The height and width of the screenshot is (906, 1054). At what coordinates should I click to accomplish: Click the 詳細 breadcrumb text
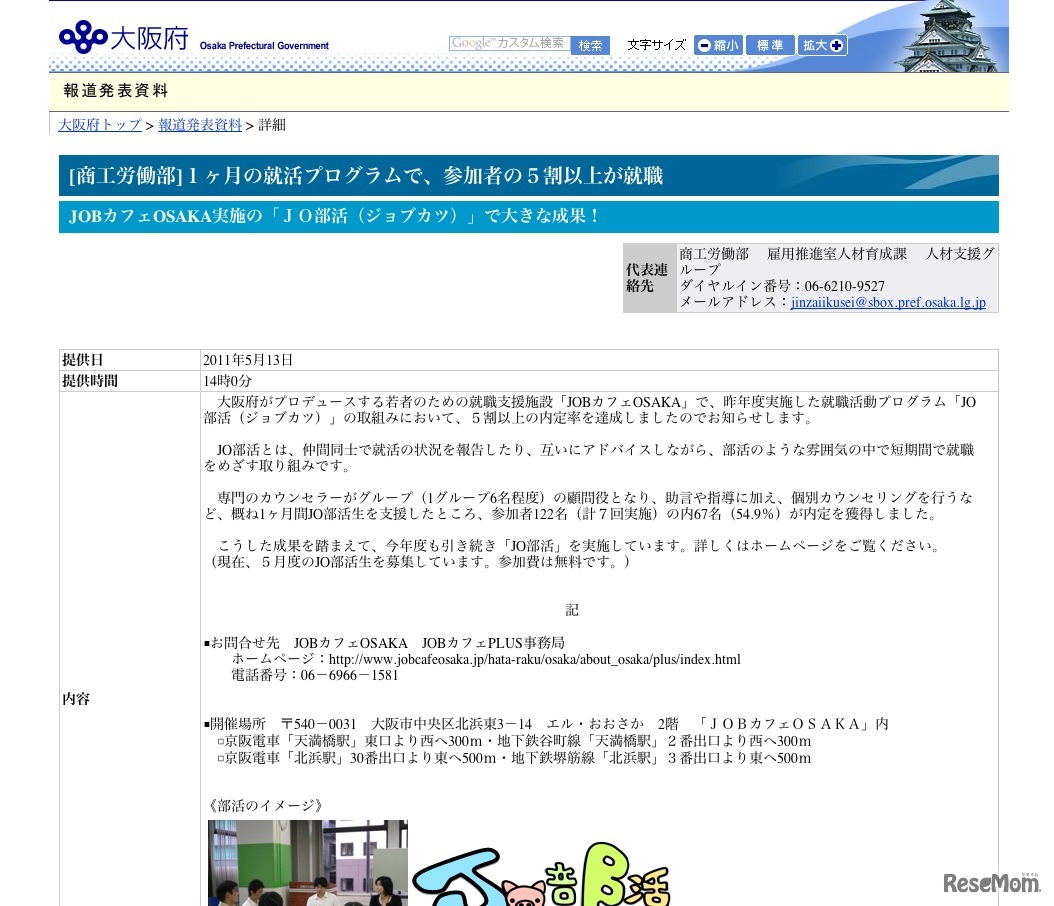pos(272,125)
